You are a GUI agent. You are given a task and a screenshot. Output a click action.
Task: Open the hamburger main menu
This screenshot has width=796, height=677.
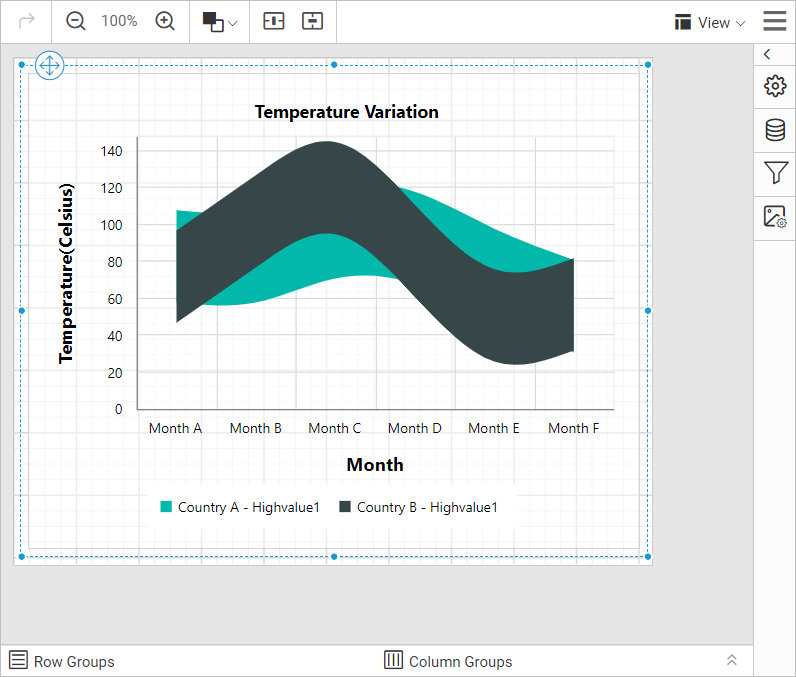click(x=775, y=21)
